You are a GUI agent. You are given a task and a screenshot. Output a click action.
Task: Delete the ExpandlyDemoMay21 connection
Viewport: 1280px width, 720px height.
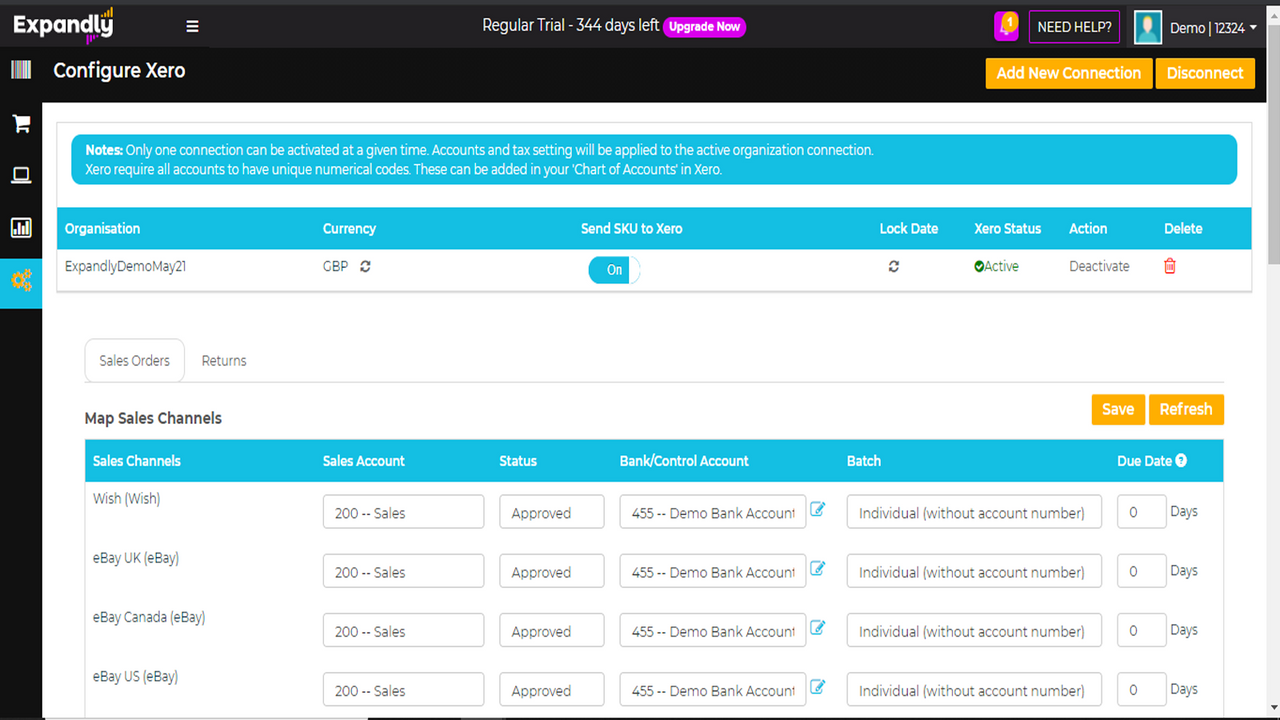coord(1169,266)
